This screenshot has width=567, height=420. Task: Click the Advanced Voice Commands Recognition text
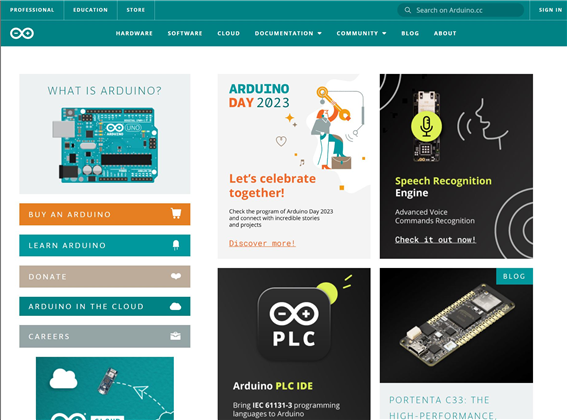[x=435, y=216]
